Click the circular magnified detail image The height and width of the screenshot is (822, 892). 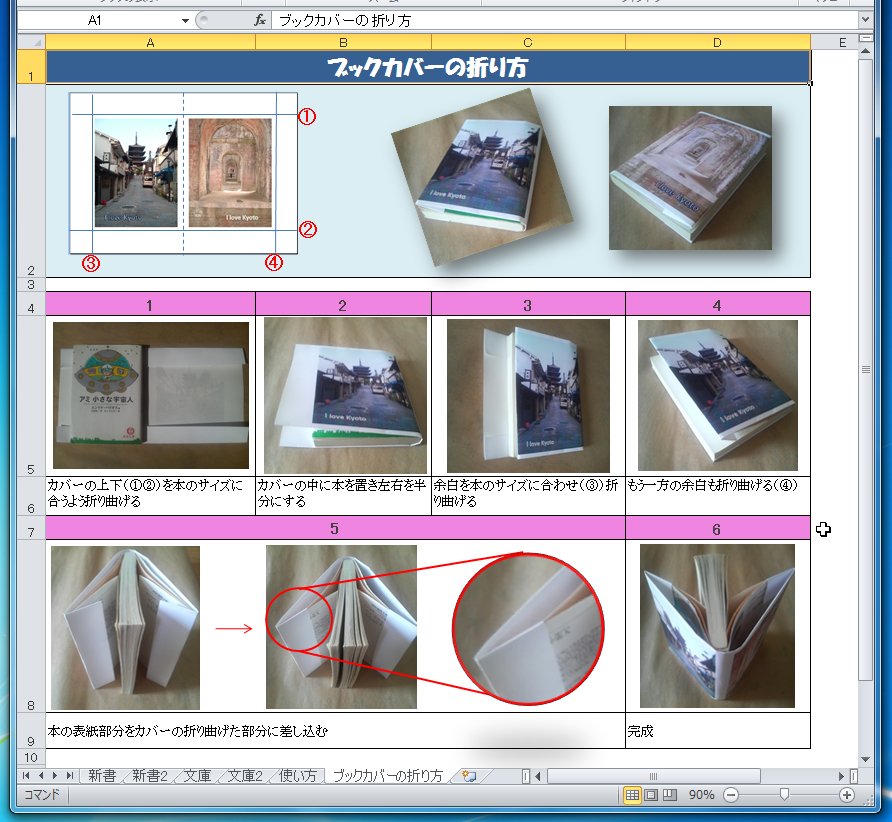click(x=528, y=629)
